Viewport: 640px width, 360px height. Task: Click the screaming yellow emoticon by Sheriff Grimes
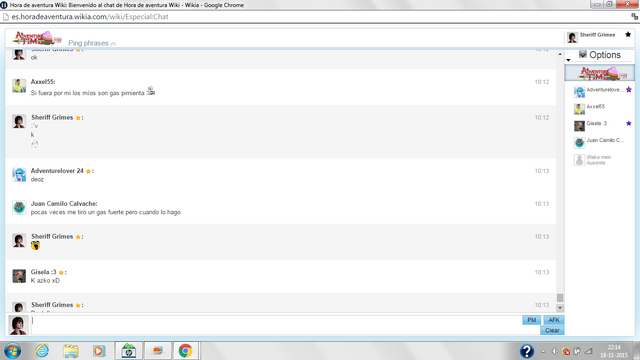pos(36,245)
